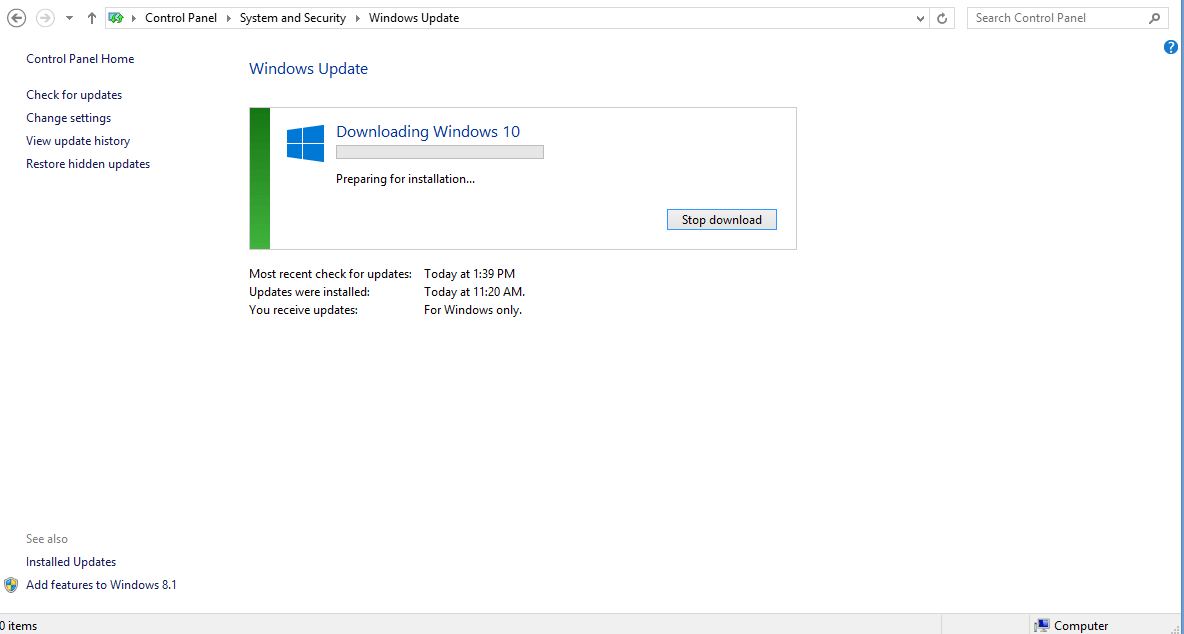Click '0 items' in status bar

(19, 626)
